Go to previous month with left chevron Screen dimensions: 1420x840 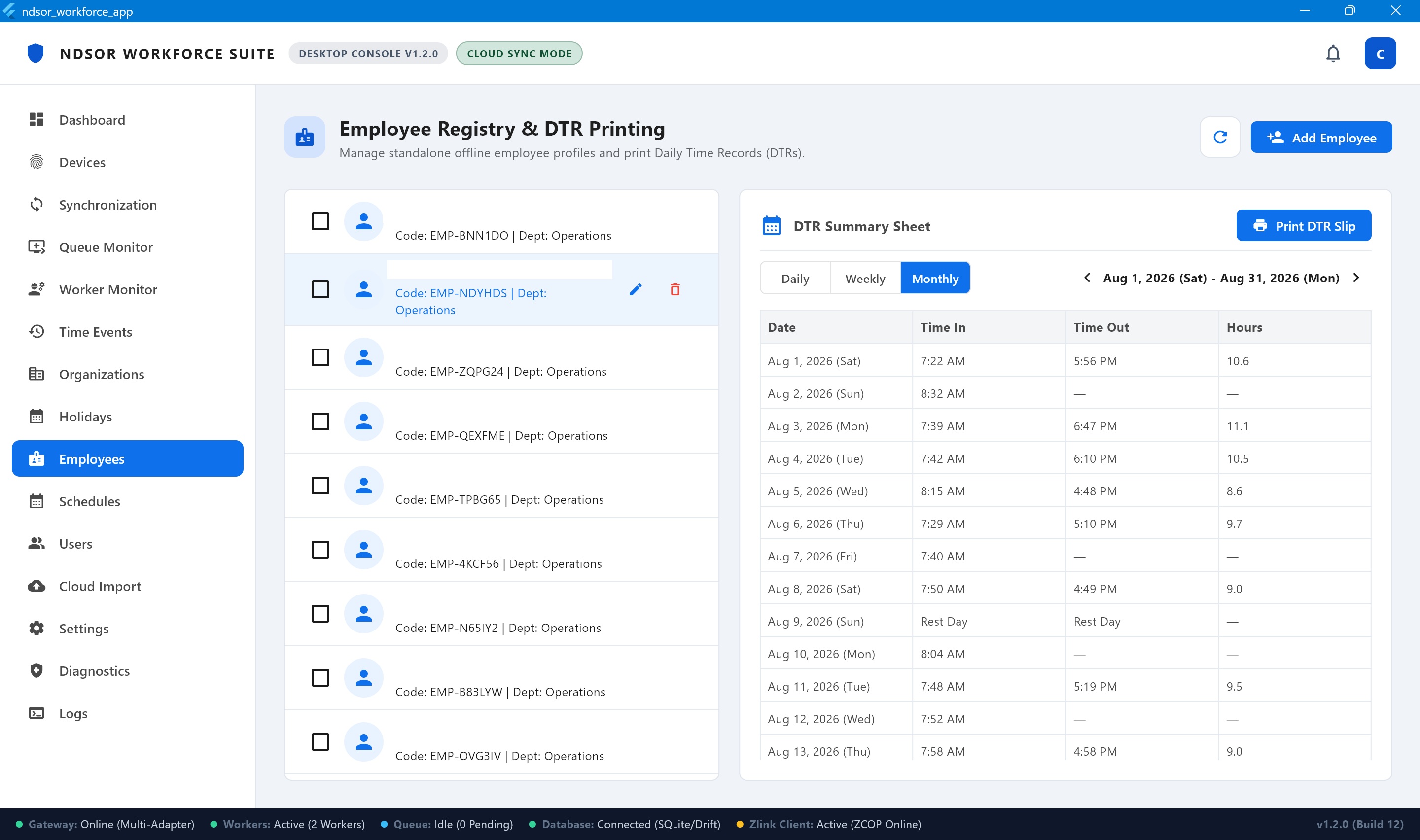[x=1087, y=278]
